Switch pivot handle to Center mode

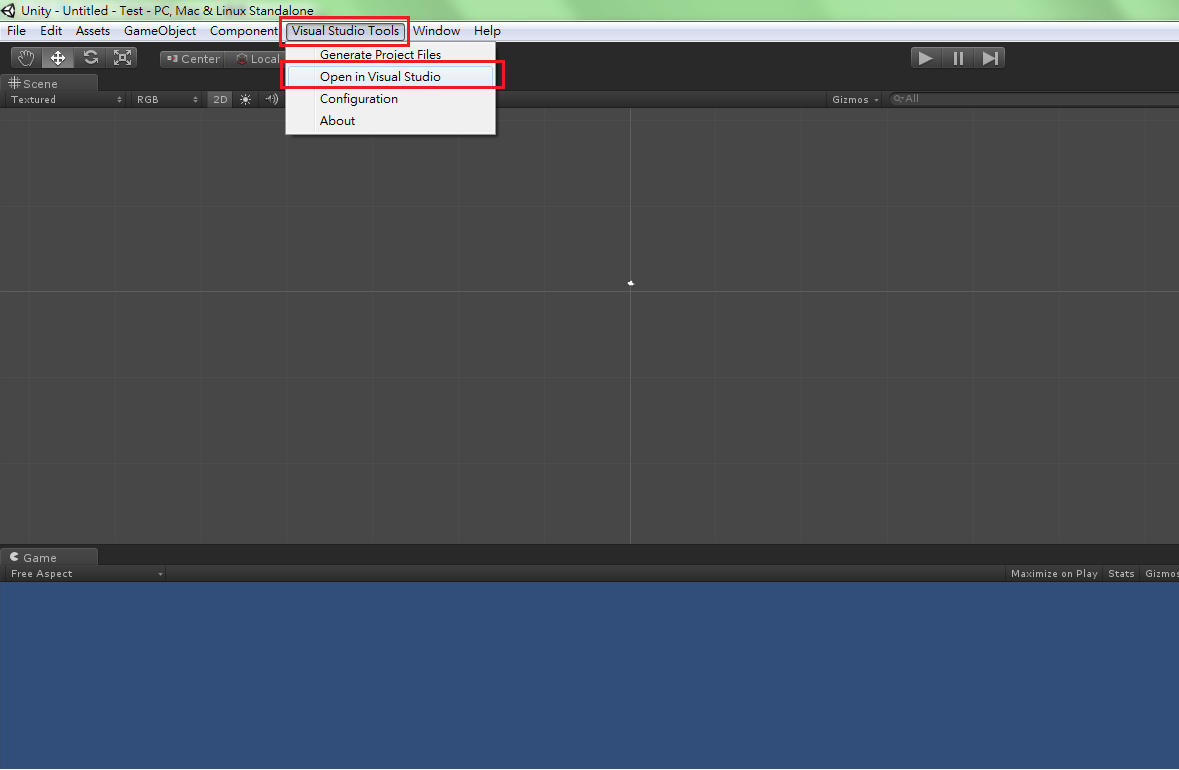tap(192, 58)
